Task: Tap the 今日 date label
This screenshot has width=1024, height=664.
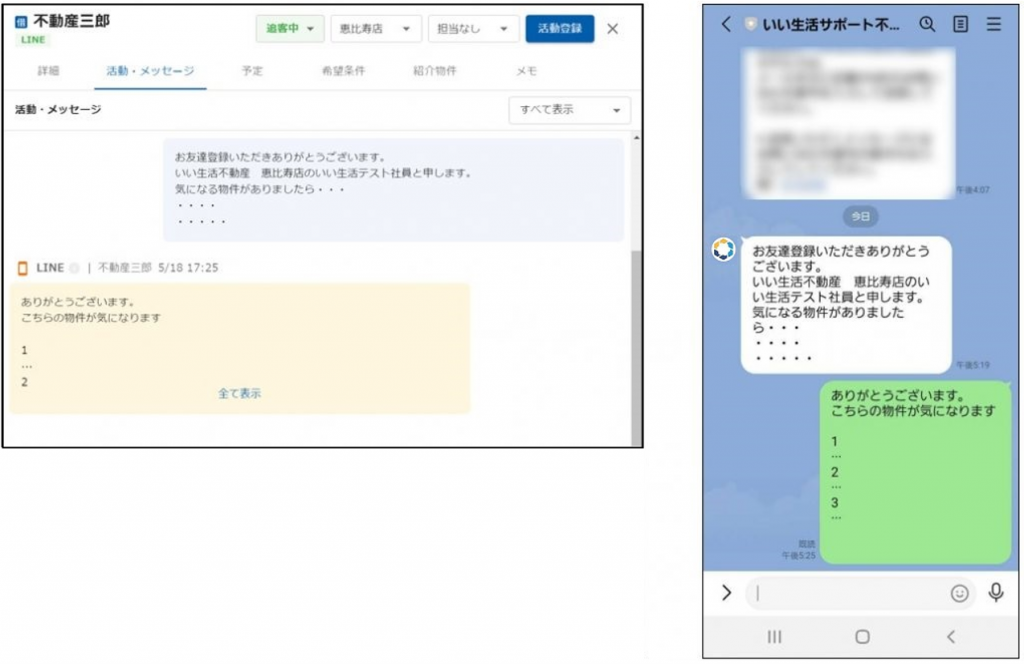Action: pos(861,216)
